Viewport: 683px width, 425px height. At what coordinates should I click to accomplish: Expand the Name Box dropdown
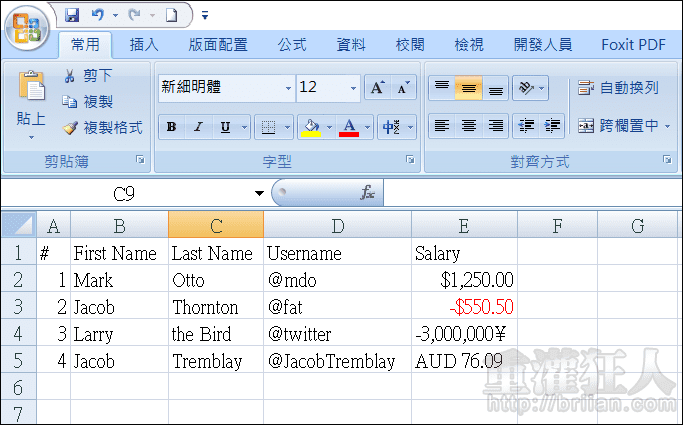click(x=259, y=193)
